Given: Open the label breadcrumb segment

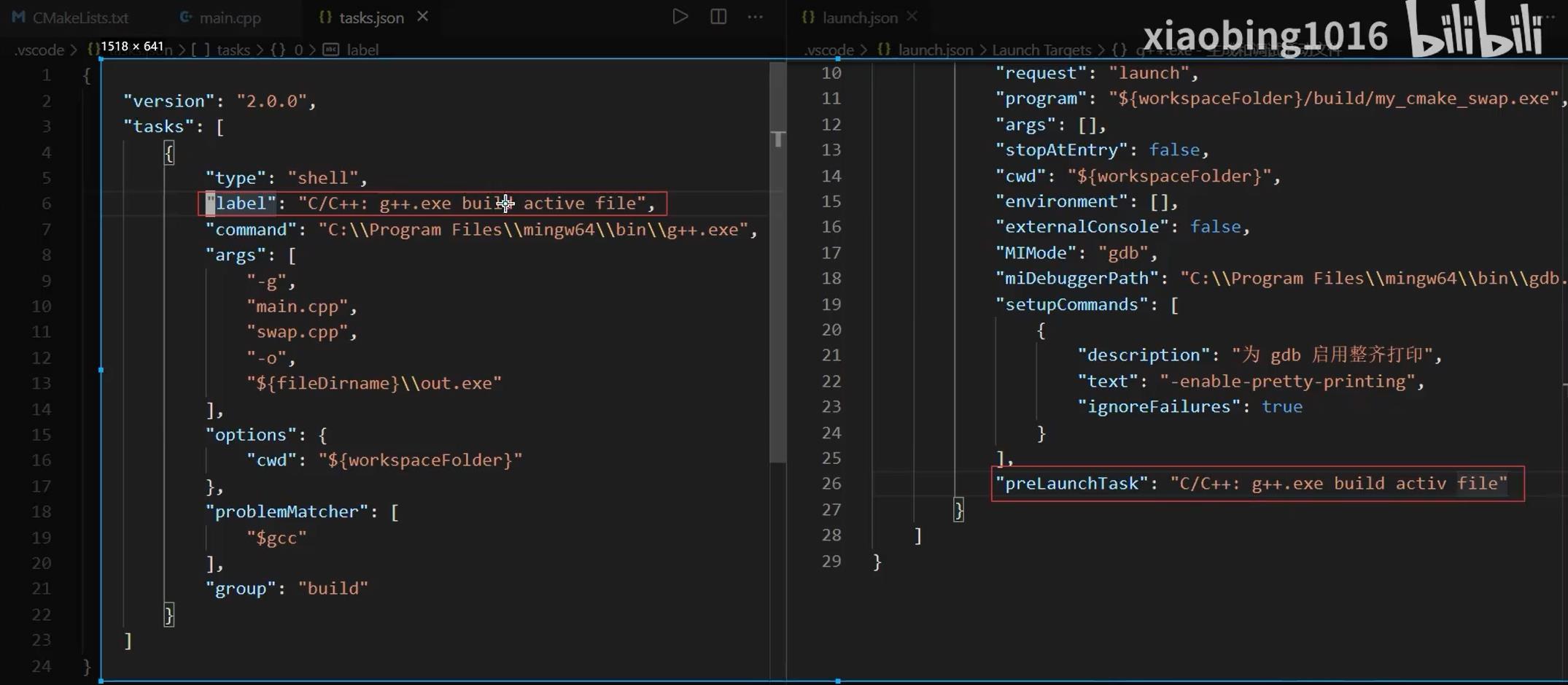Looking at the screenshot, I should click(362, 50).
